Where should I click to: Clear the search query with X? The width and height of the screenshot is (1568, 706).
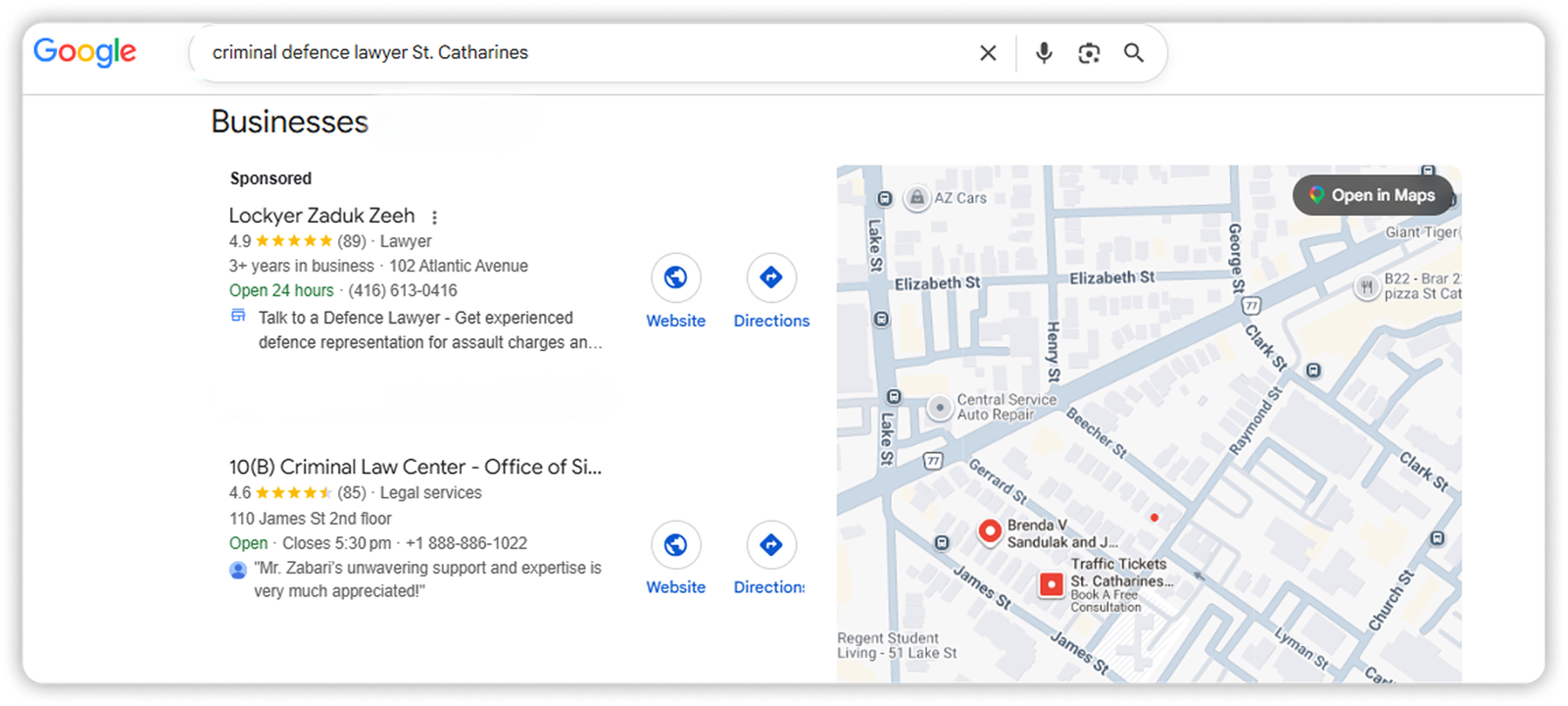click(988, 53)
